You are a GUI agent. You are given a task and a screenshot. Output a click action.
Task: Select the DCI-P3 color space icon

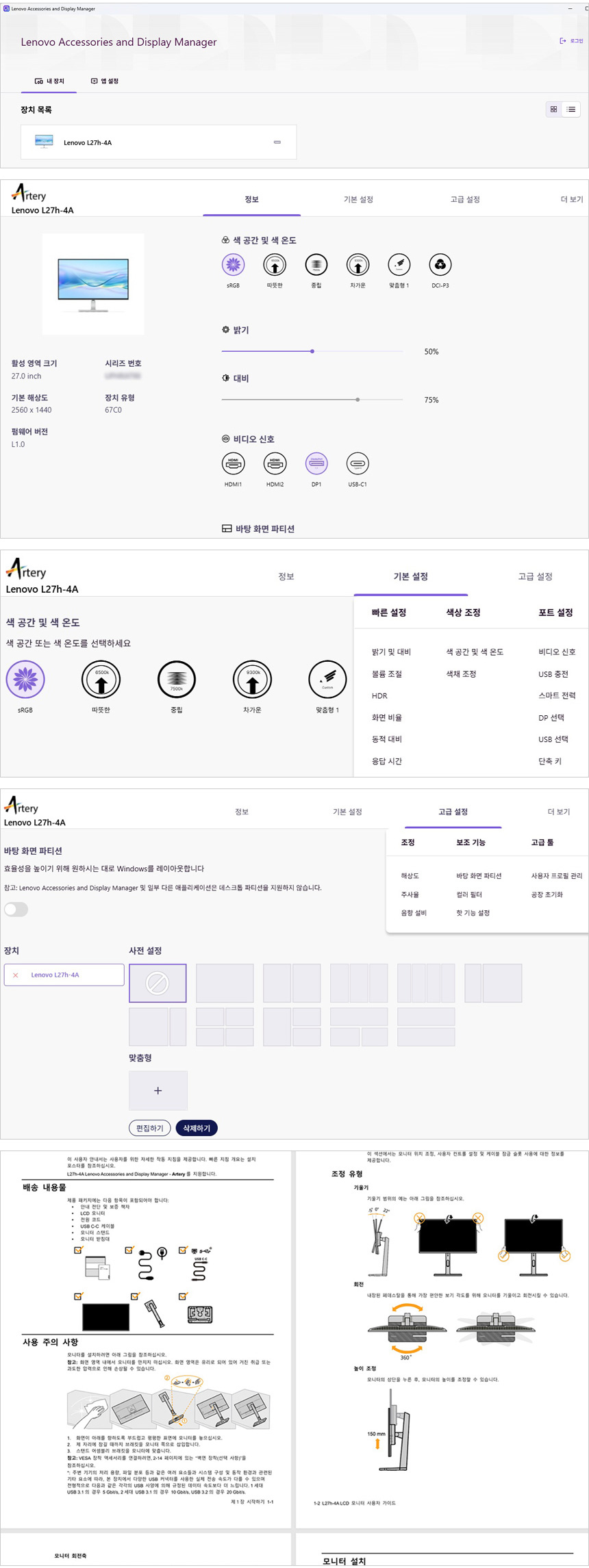point(440,265)
